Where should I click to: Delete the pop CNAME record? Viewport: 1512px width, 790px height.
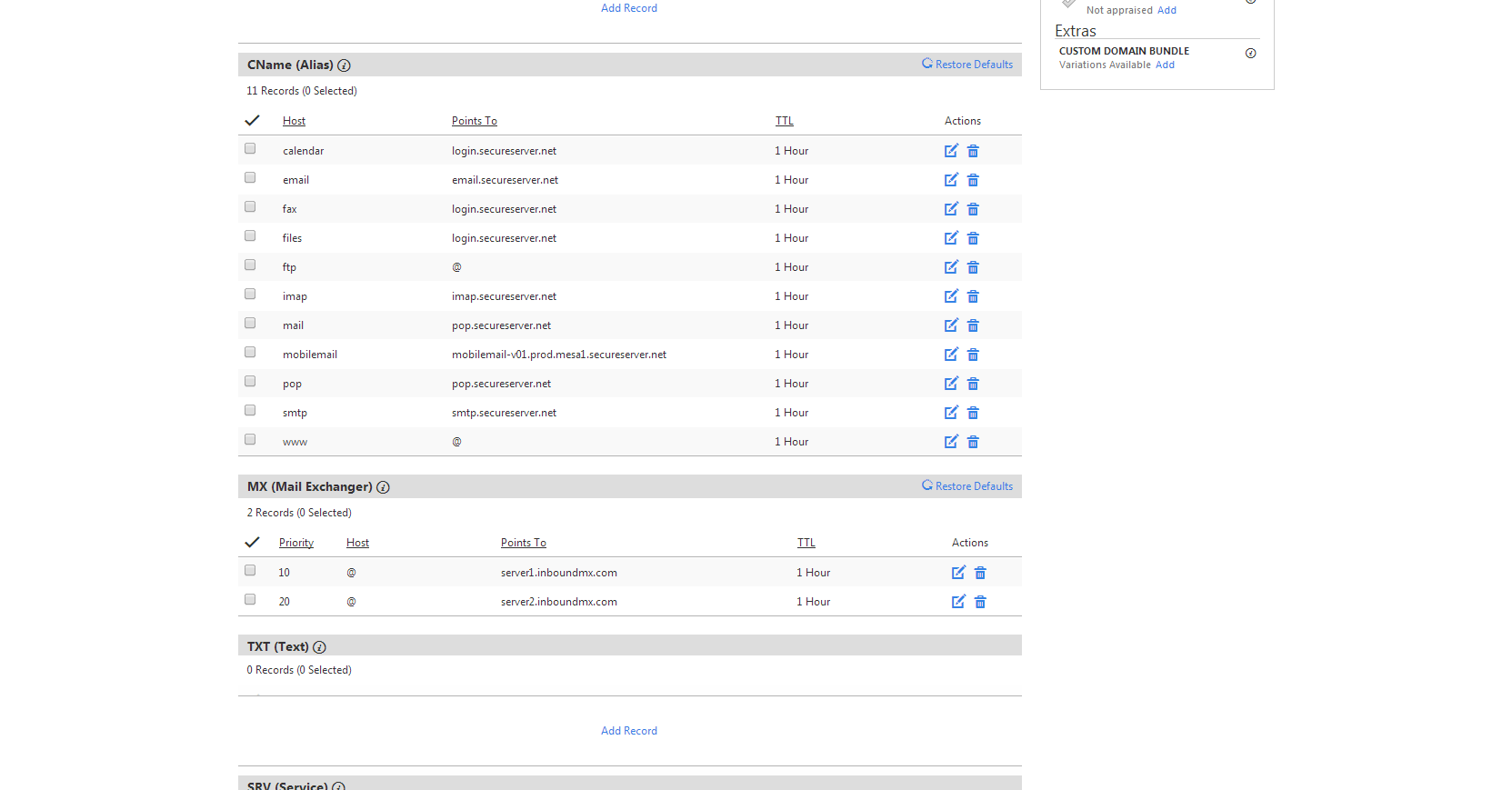[973, 384]
